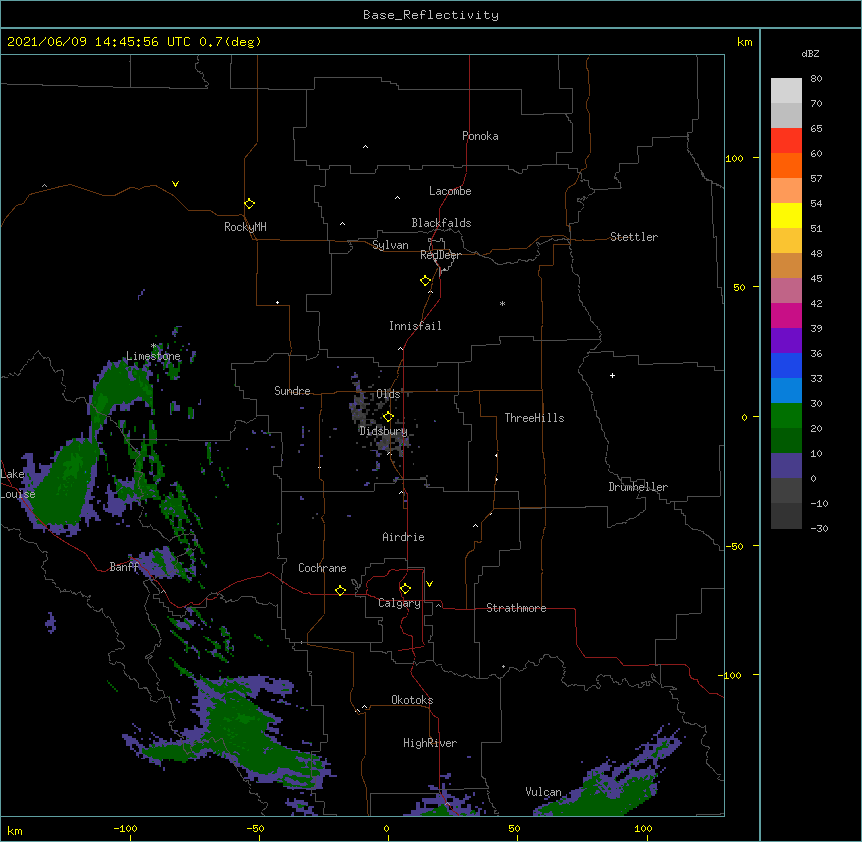The width and height of the screenshot is (862, 842).
Task: Click the 57 value in the dBZ legend
Action: [x=816, y=179]
